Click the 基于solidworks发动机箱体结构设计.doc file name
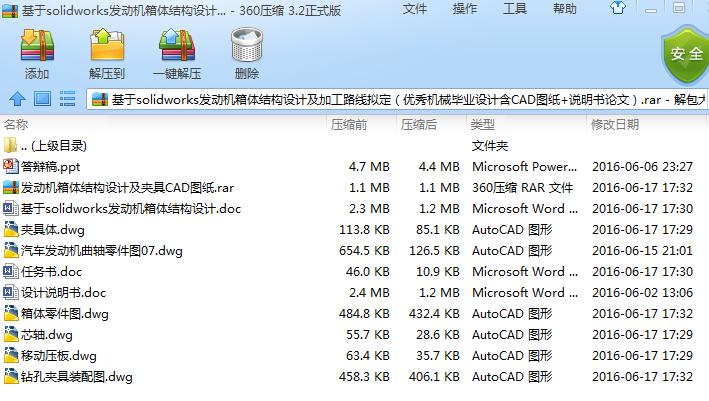The image size is (709, 401). tap(131, 208)
